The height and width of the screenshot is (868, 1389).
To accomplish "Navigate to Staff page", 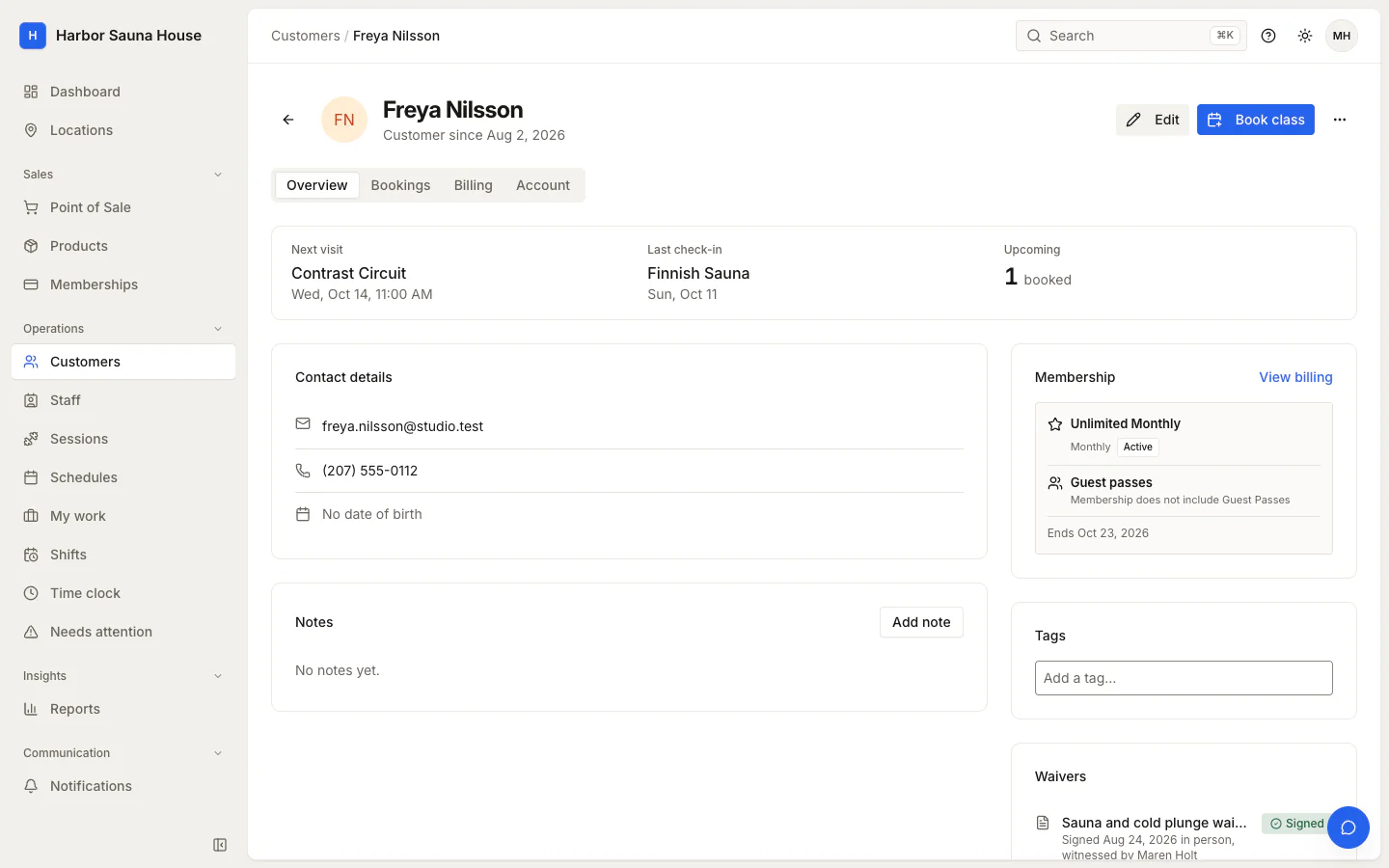I will click(123, 400).
